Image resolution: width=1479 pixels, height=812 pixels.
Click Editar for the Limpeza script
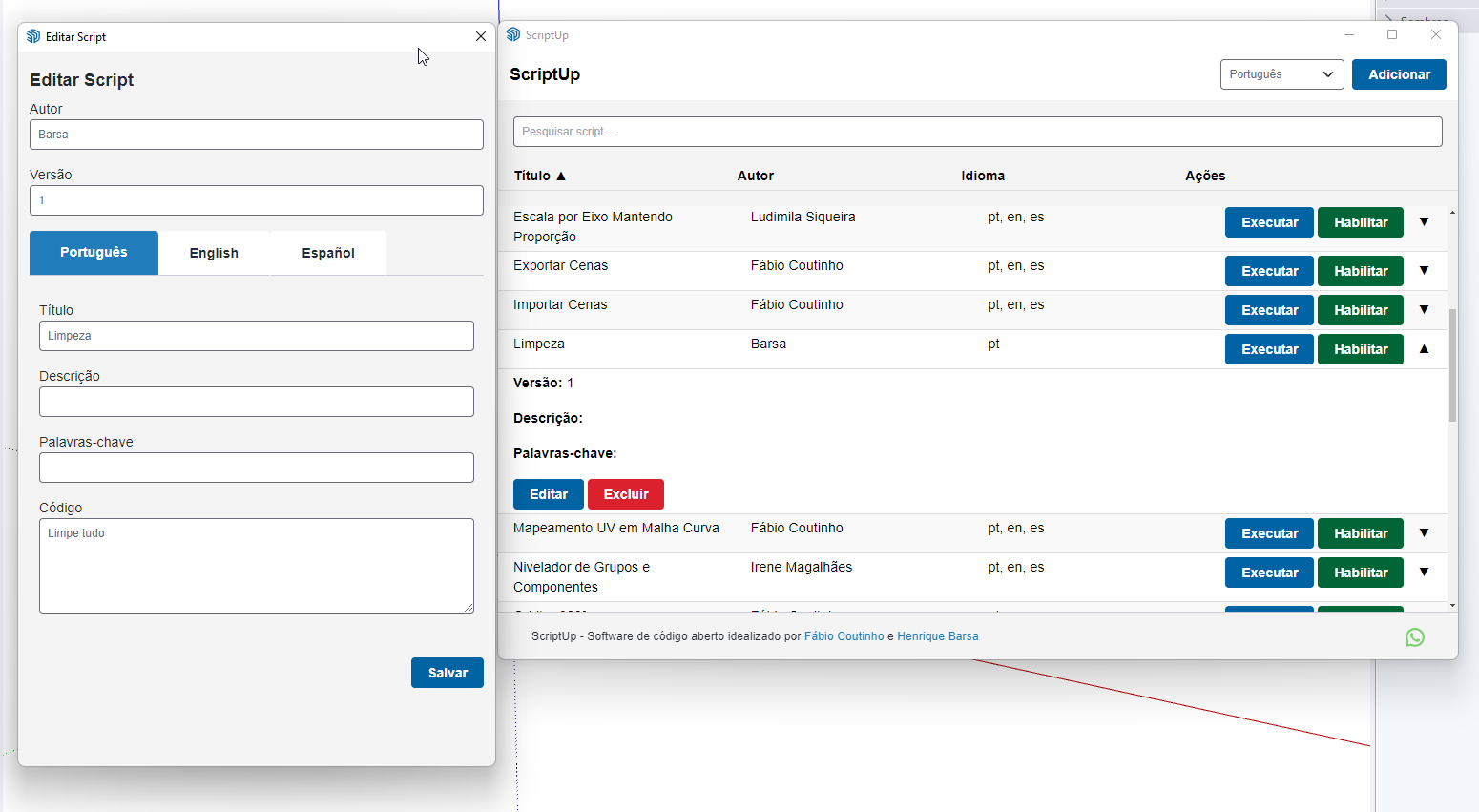point(549,494)
